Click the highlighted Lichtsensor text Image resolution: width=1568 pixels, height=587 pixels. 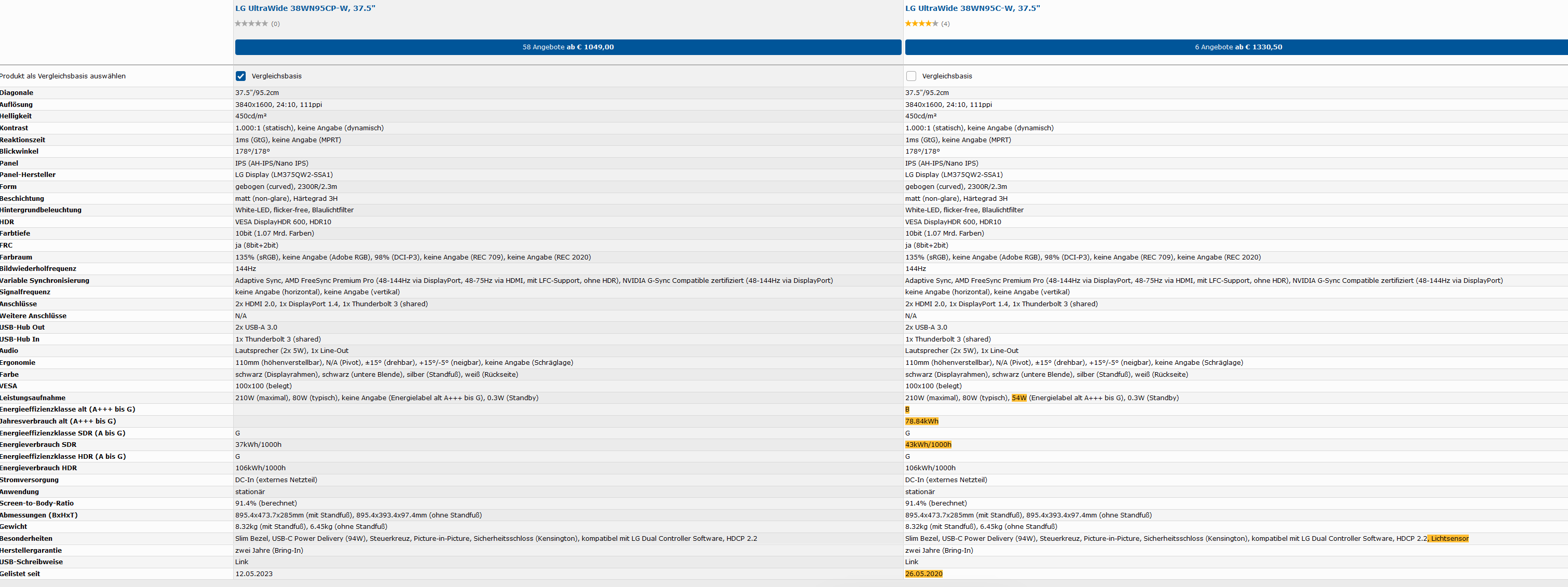[1449, 538]
